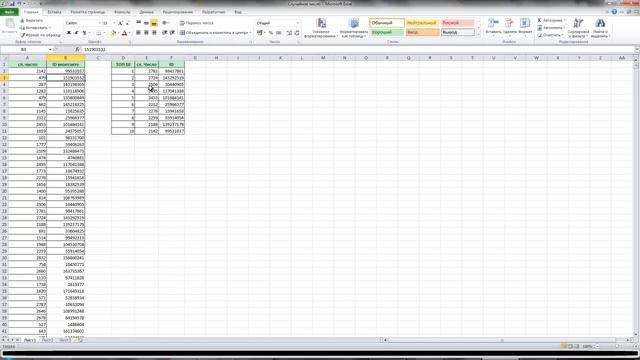Align cell content to the middle
This screenshot has width=640, height=360.
[146, 23]
